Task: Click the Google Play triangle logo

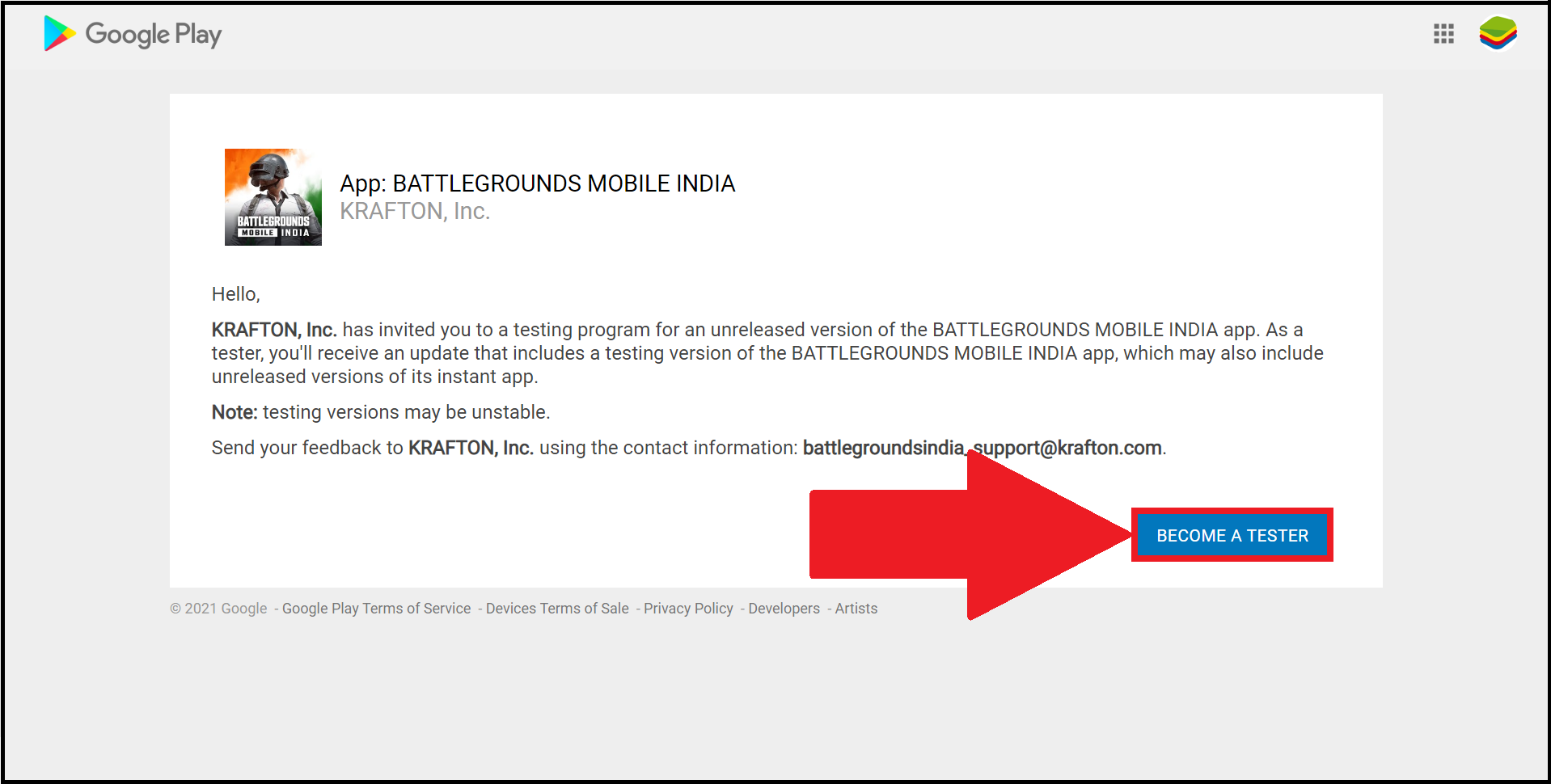Action: 59,34
